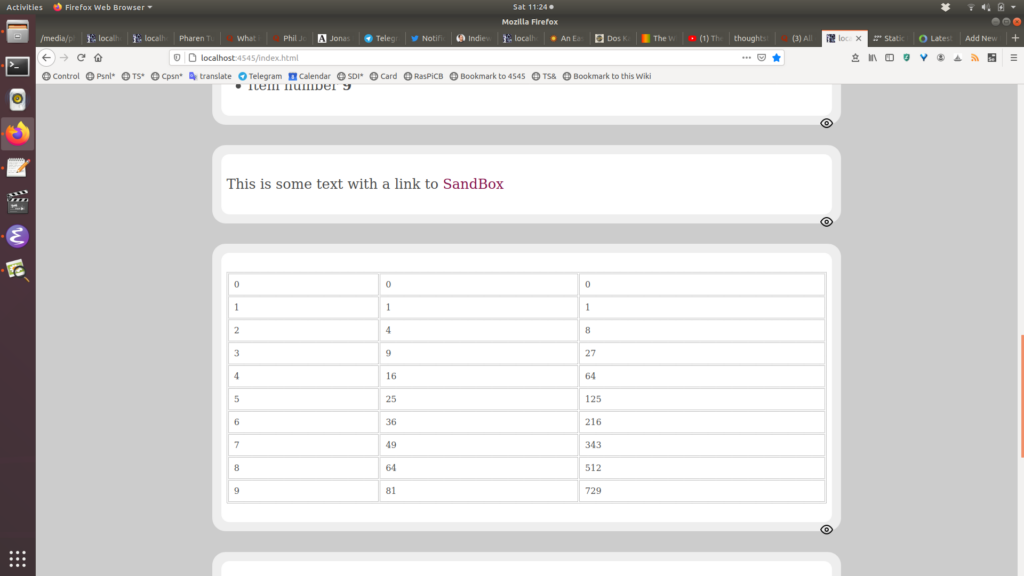This screenshot has width=1024, height=576.
Task: Follow the SandBox link
Action: pos(473,184)
